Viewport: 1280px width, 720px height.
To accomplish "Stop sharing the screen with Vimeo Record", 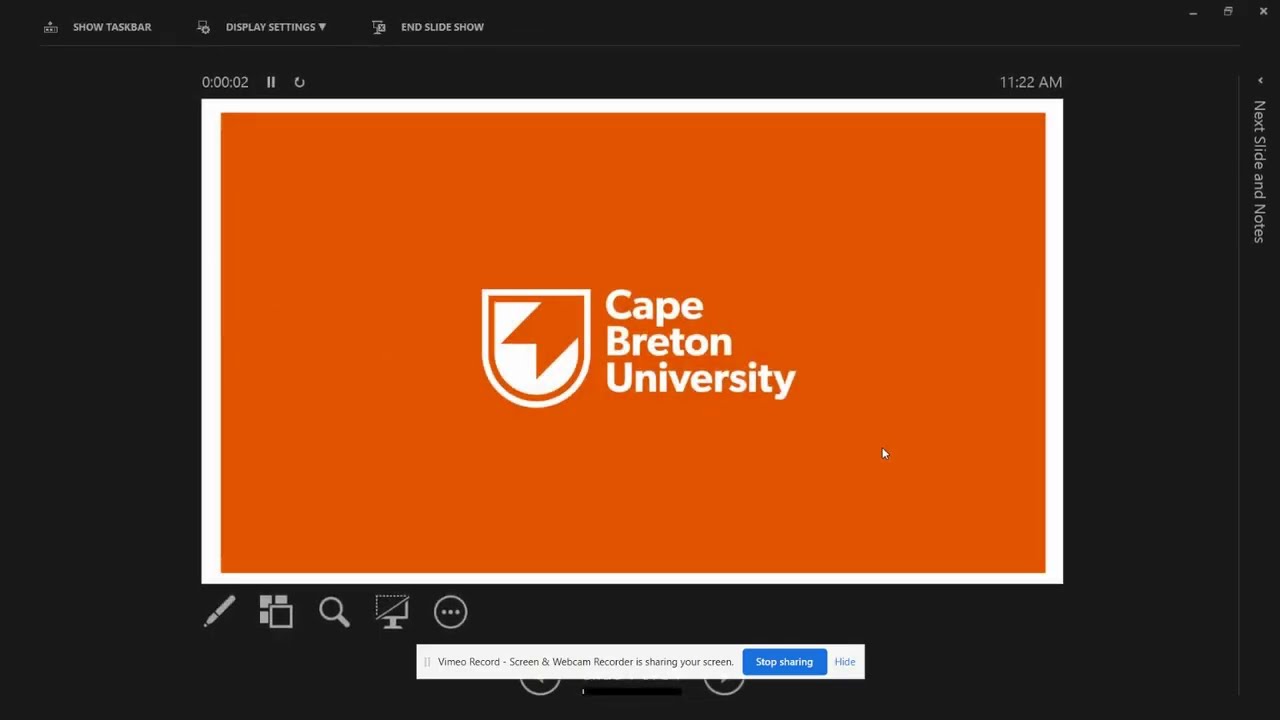I will 784,662.
